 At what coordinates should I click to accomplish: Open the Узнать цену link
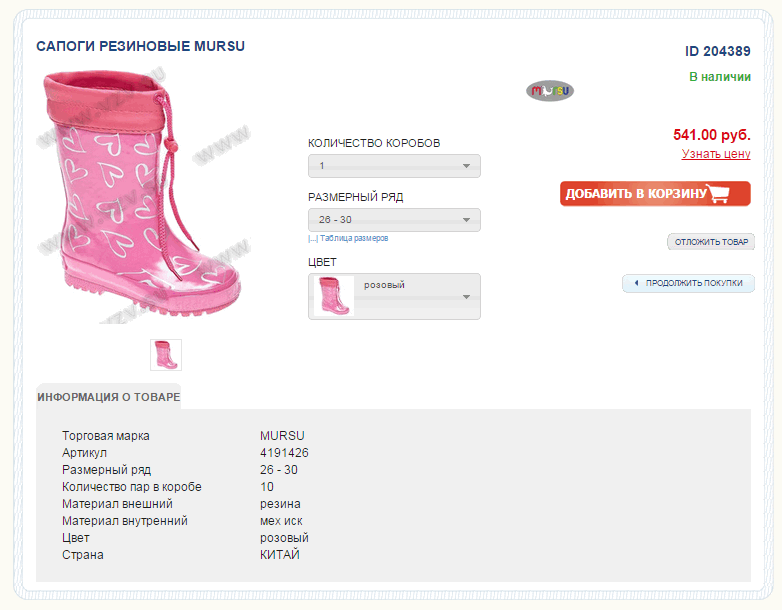click(716, 154)
